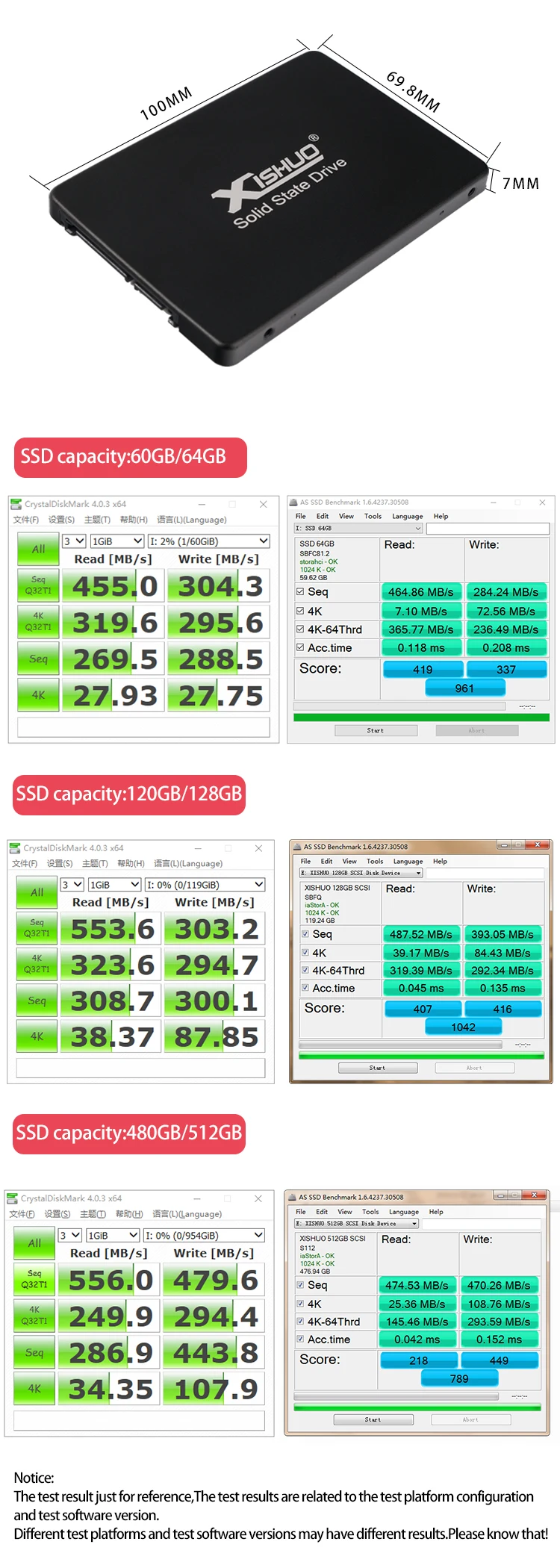The height and width of the screenshot is (1568, 560).
Task: Open Tools menu in SSD 64GB AS SSD
Action: click(x=373, y=516)
